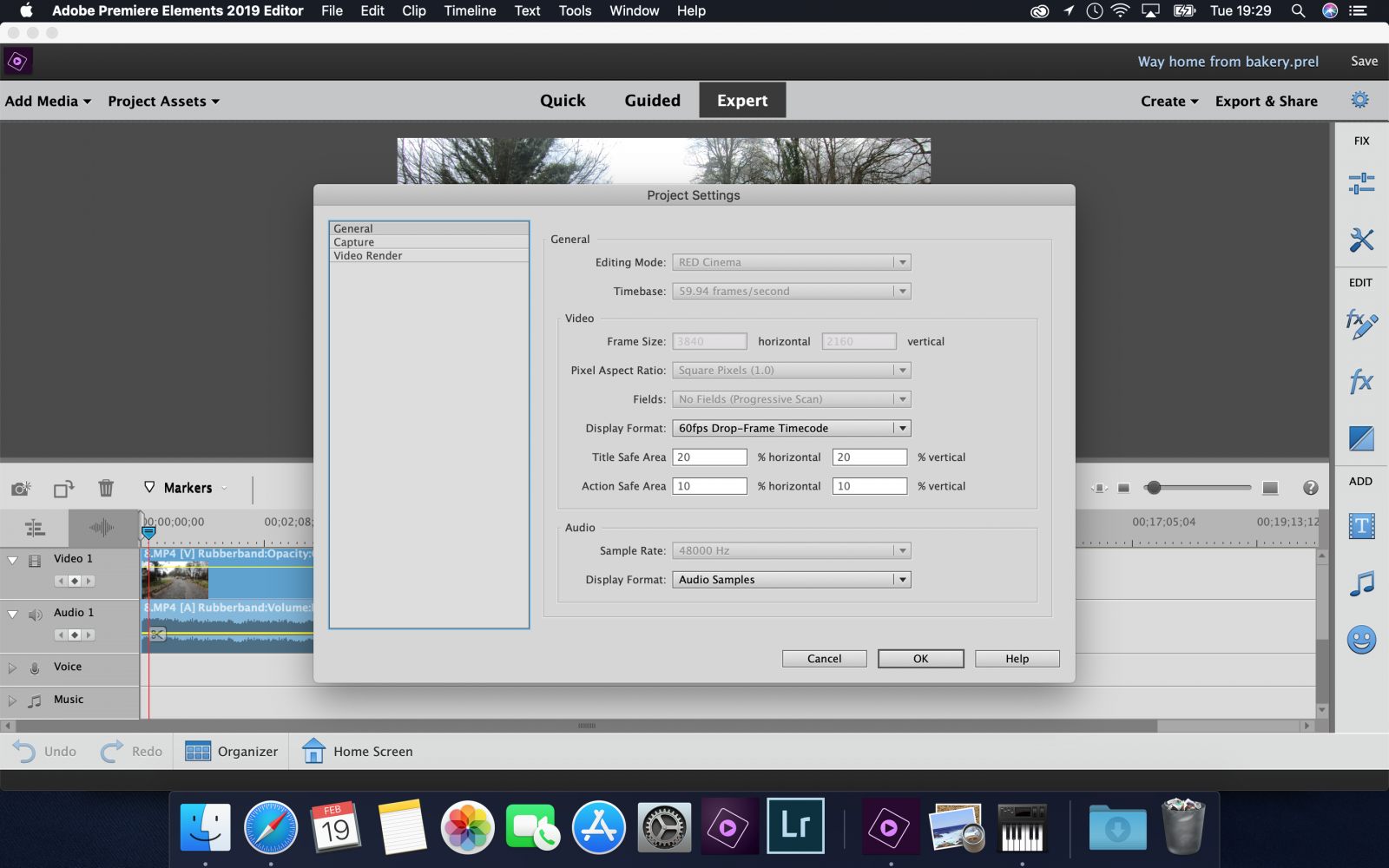
Task: Open Export & Share
Action: [x=1266, y=101]
